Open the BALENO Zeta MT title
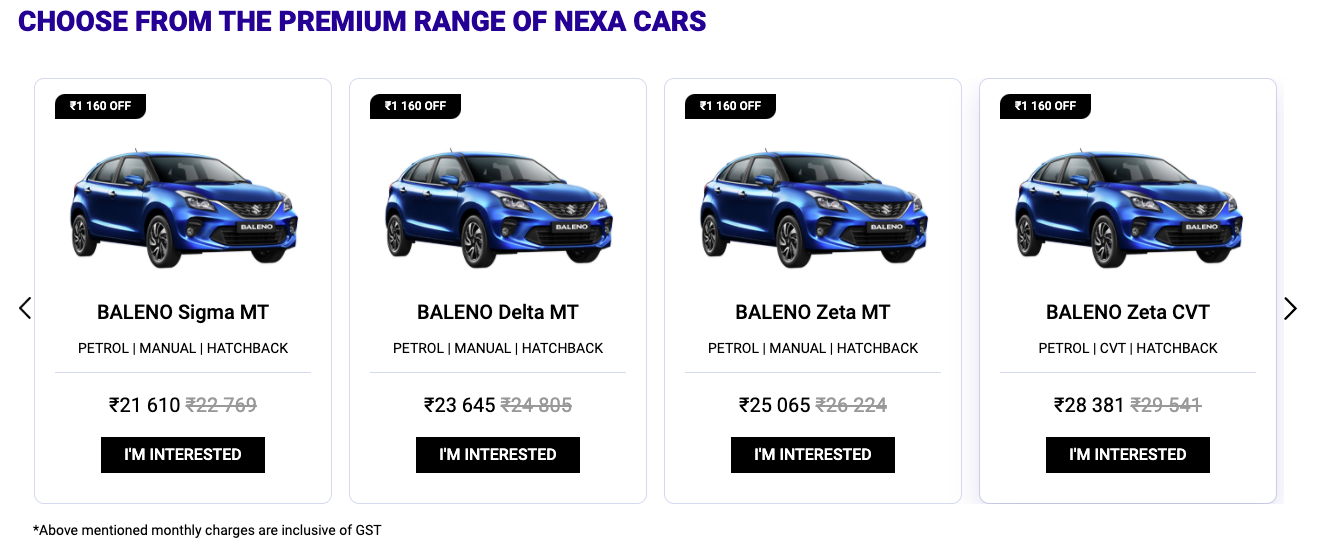The height and width of the screenshot is (553, 1329). [x=813, y=312]
